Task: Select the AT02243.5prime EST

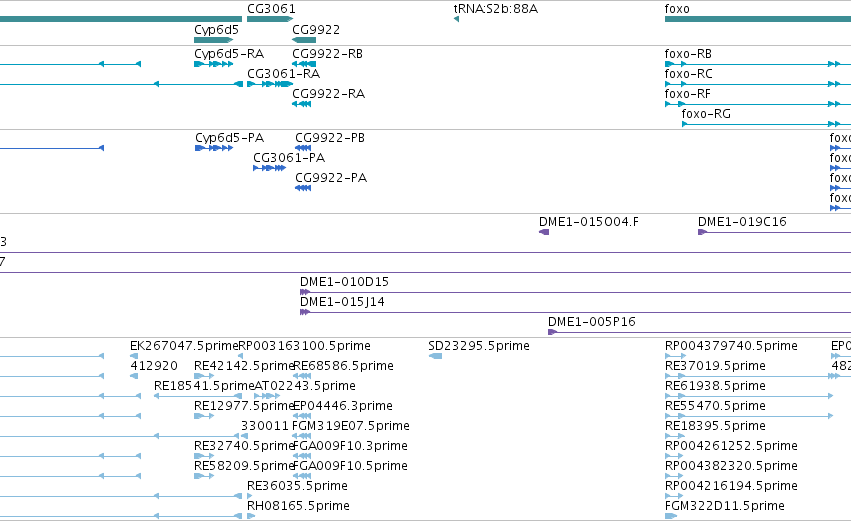Action: pos(305,386)
